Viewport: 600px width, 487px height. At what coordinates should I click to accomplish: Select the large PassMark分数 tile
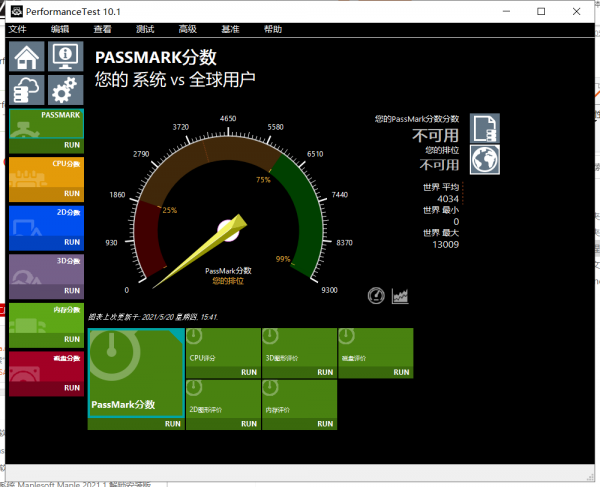[136, 373]
